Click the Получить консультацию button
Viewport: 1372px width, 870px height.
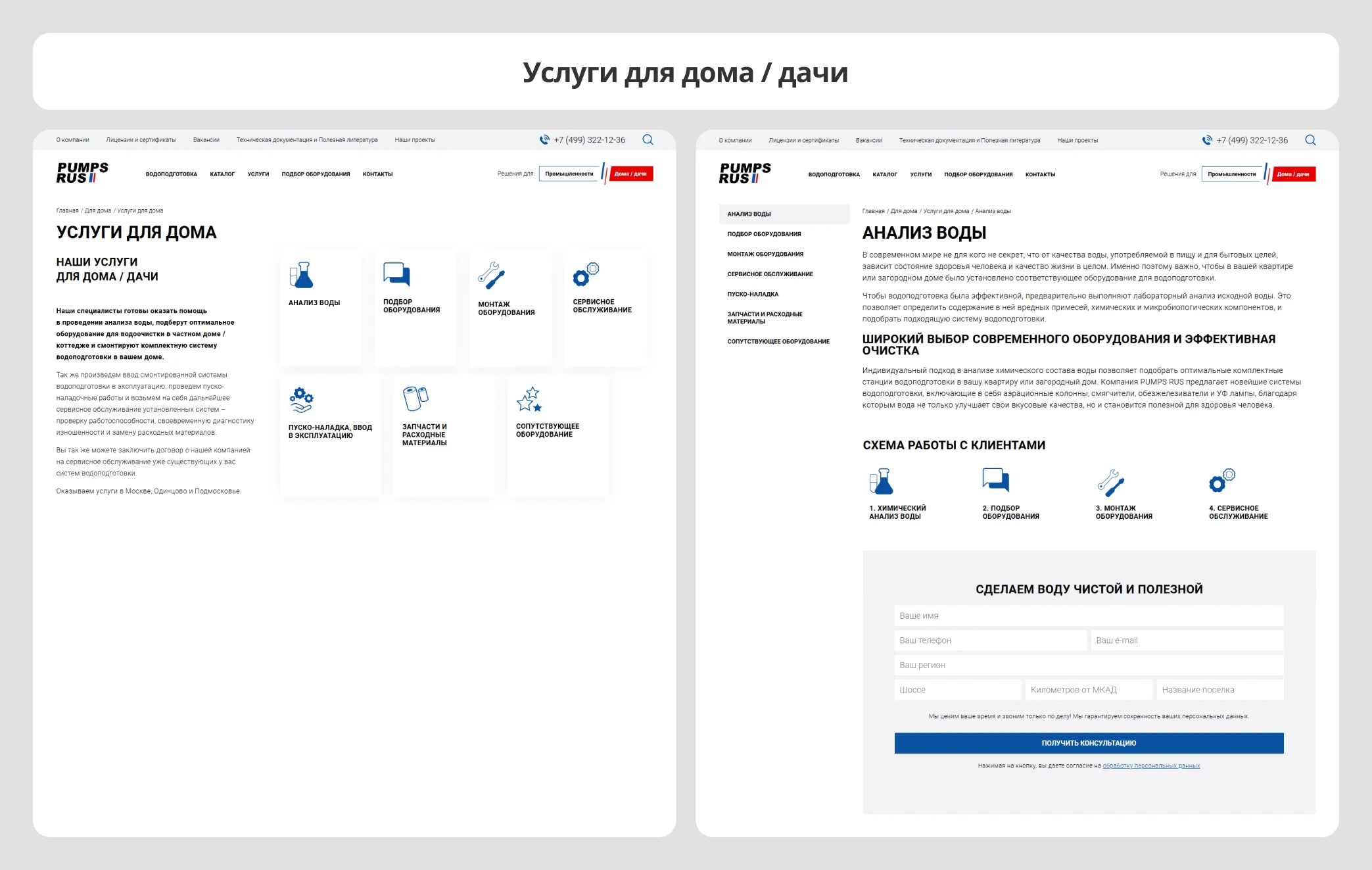pyautogui.click(x=1089, y=743)
